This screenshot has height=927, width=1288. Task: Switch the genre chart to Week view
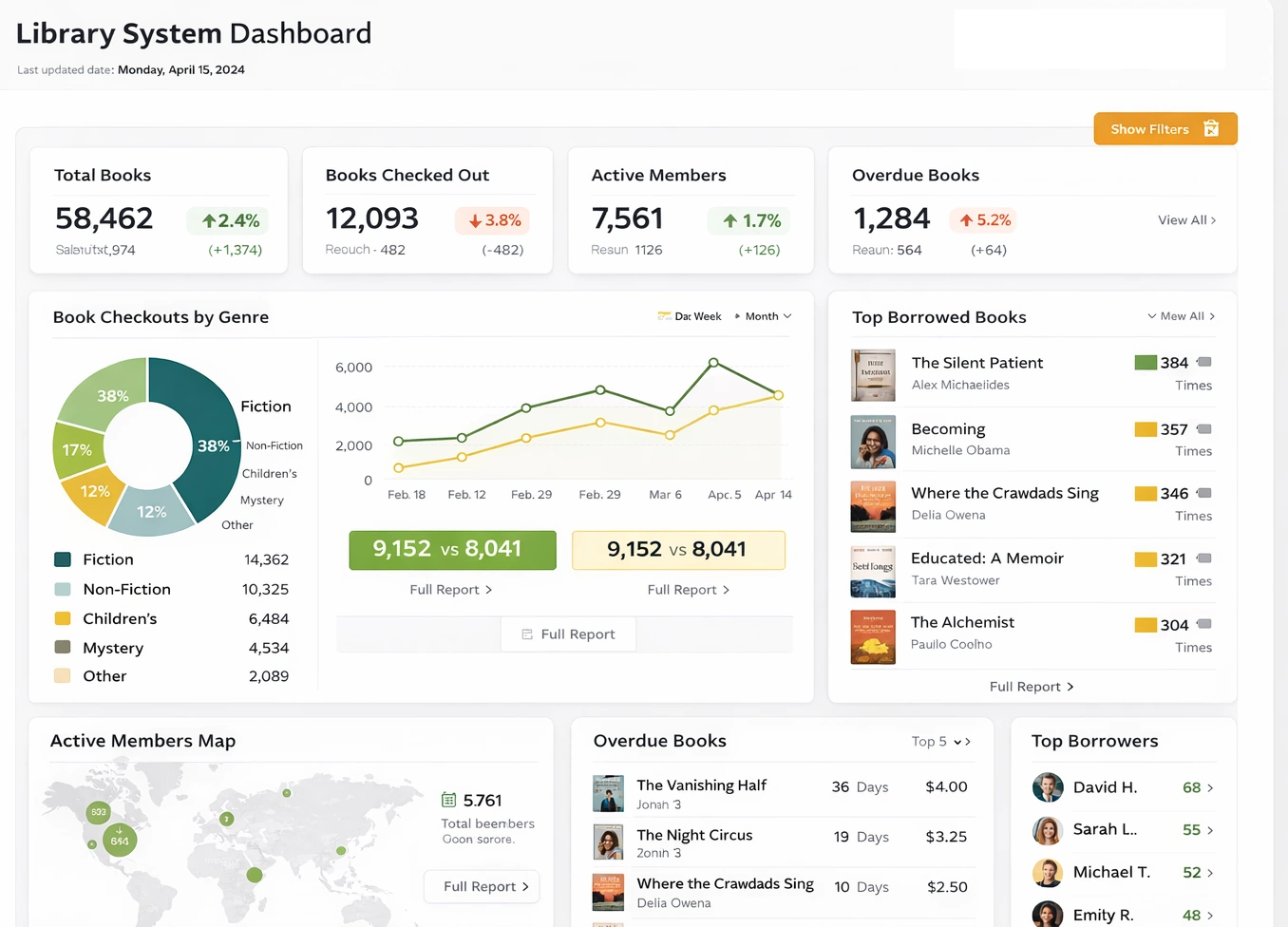[706, 315]
